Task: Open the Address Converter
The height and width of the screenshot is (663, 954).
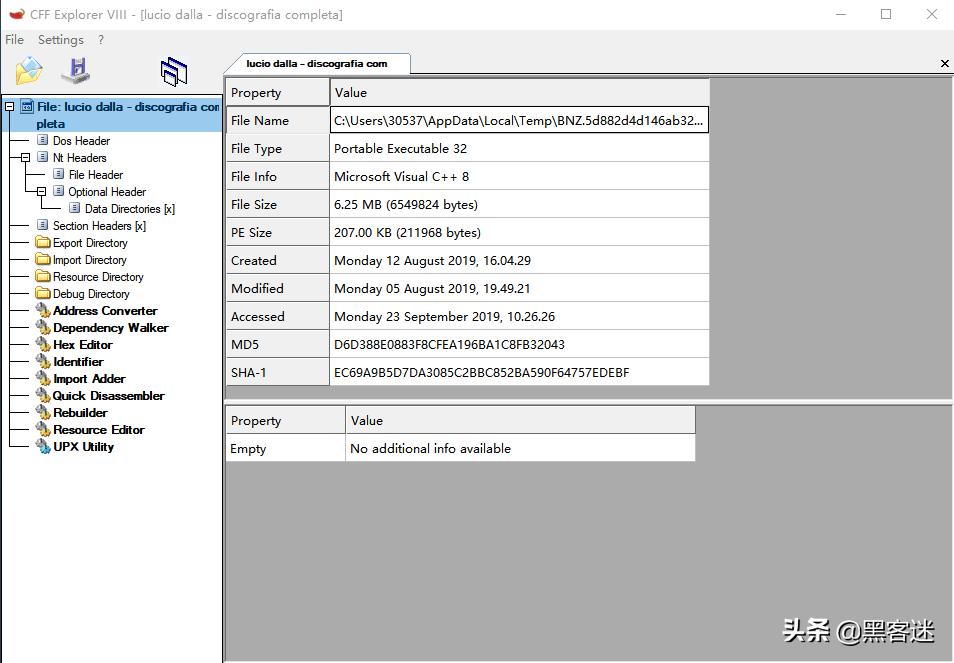Action: [104, 310]
